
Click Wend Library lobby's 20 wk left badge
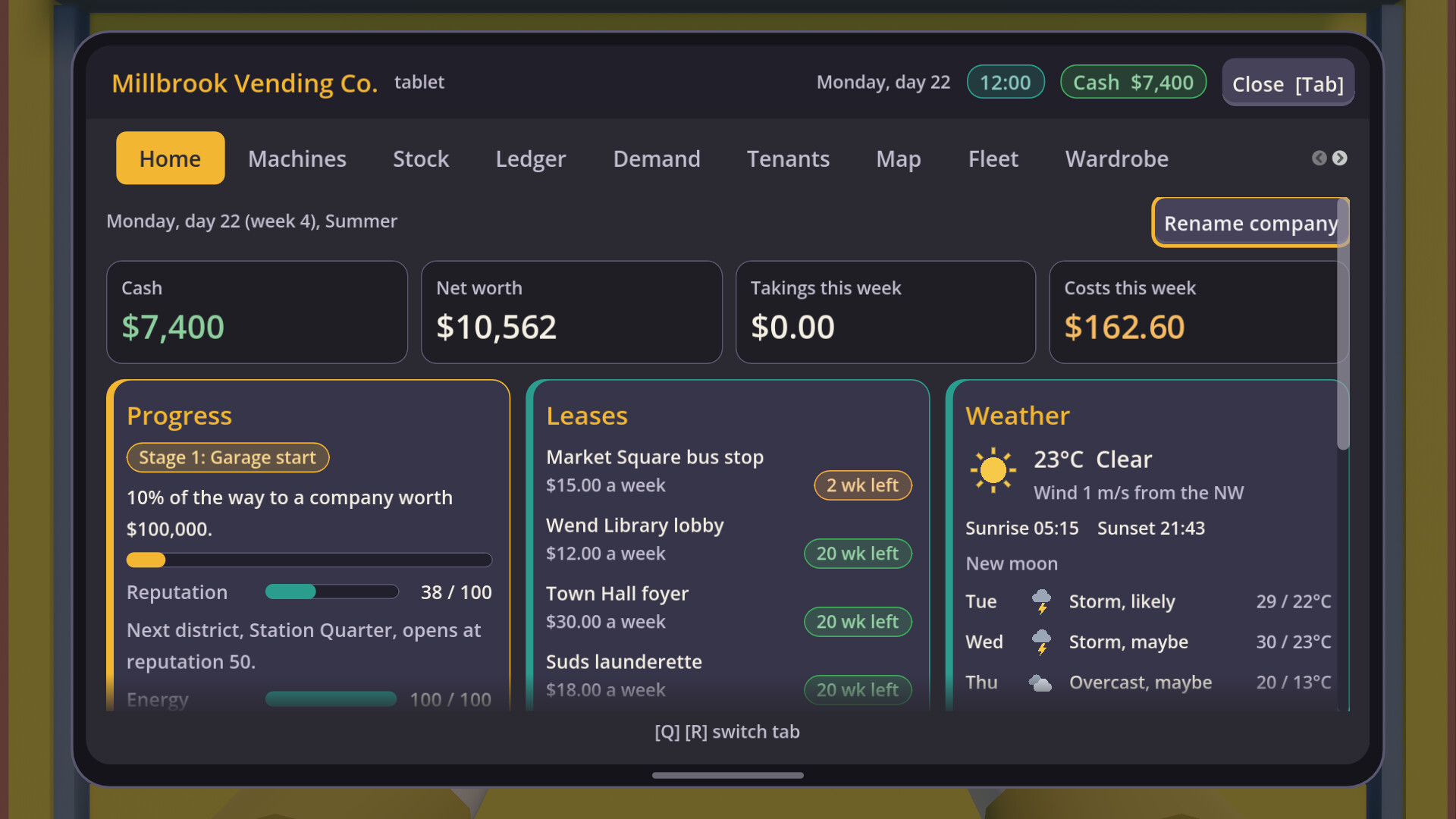pyautogui.click(x=858, y=554)
